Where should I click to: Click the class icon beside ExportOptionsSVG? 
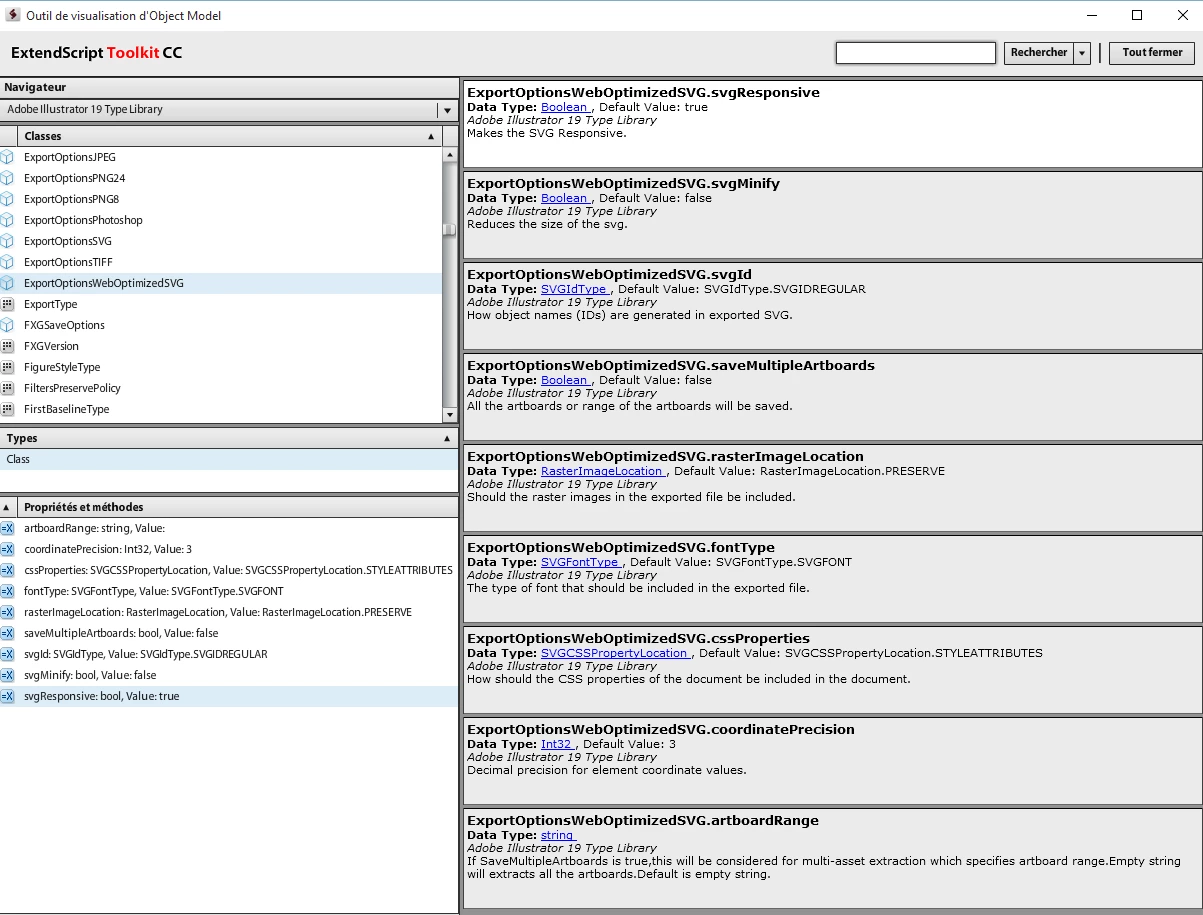coord(8,241)
